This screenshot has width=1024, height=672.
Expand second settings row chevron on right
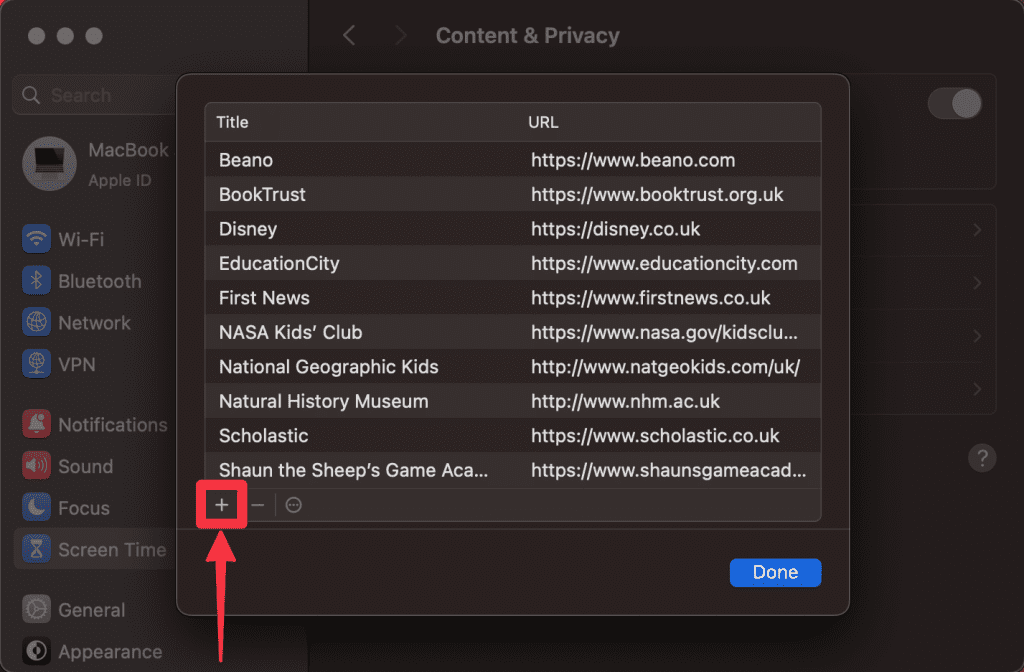point(977,283)
